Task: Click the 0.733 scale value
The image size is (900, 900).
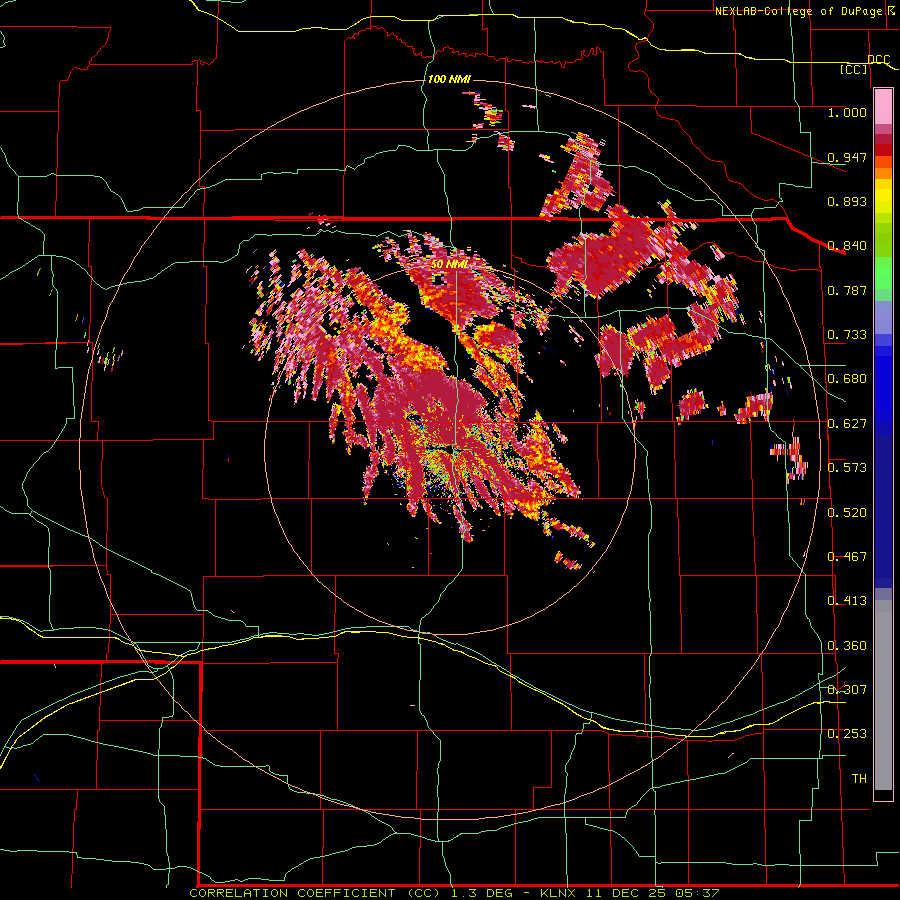Action: pyautogui.click(x=847, y=335)
